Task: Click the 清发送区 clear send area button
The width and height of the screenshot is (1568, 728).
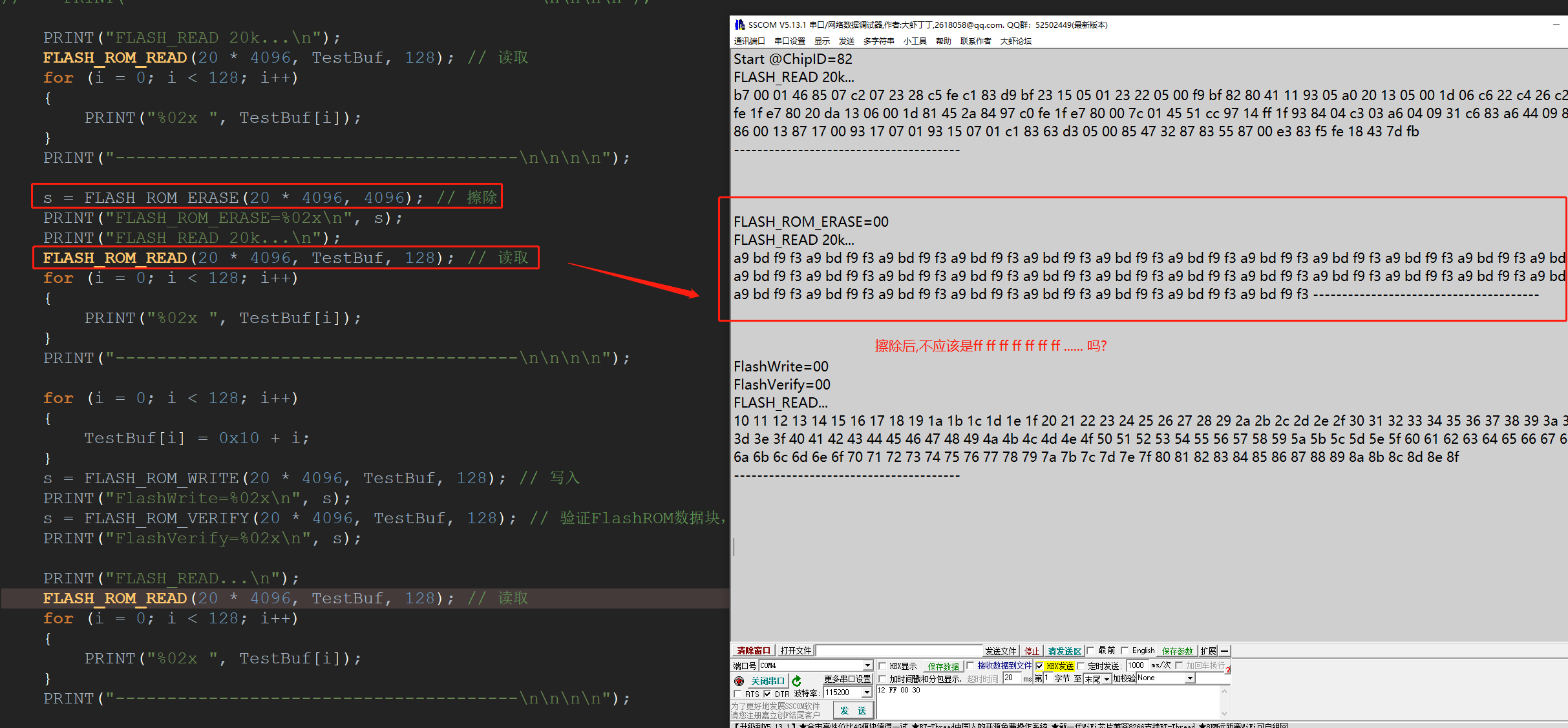Action: (1064, 651)
